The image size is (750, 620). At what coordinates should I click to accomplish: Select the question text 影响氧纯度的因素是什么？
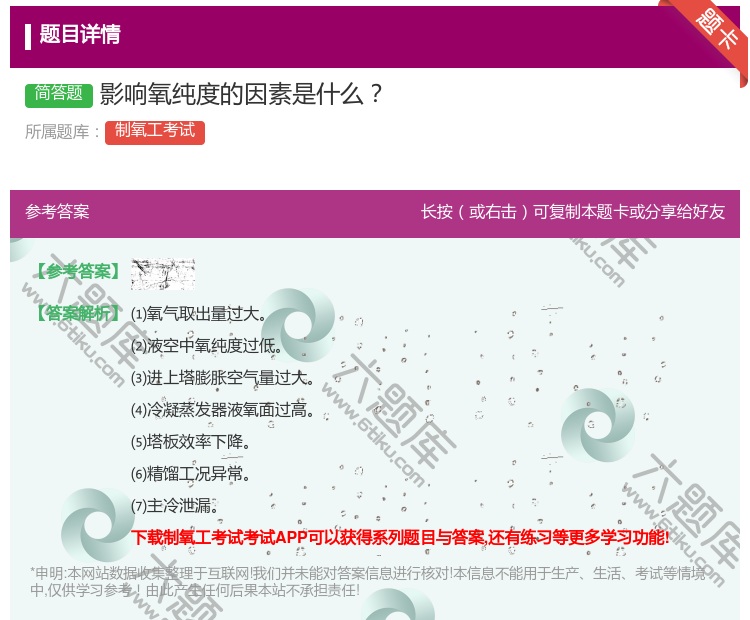click(241, 94)
